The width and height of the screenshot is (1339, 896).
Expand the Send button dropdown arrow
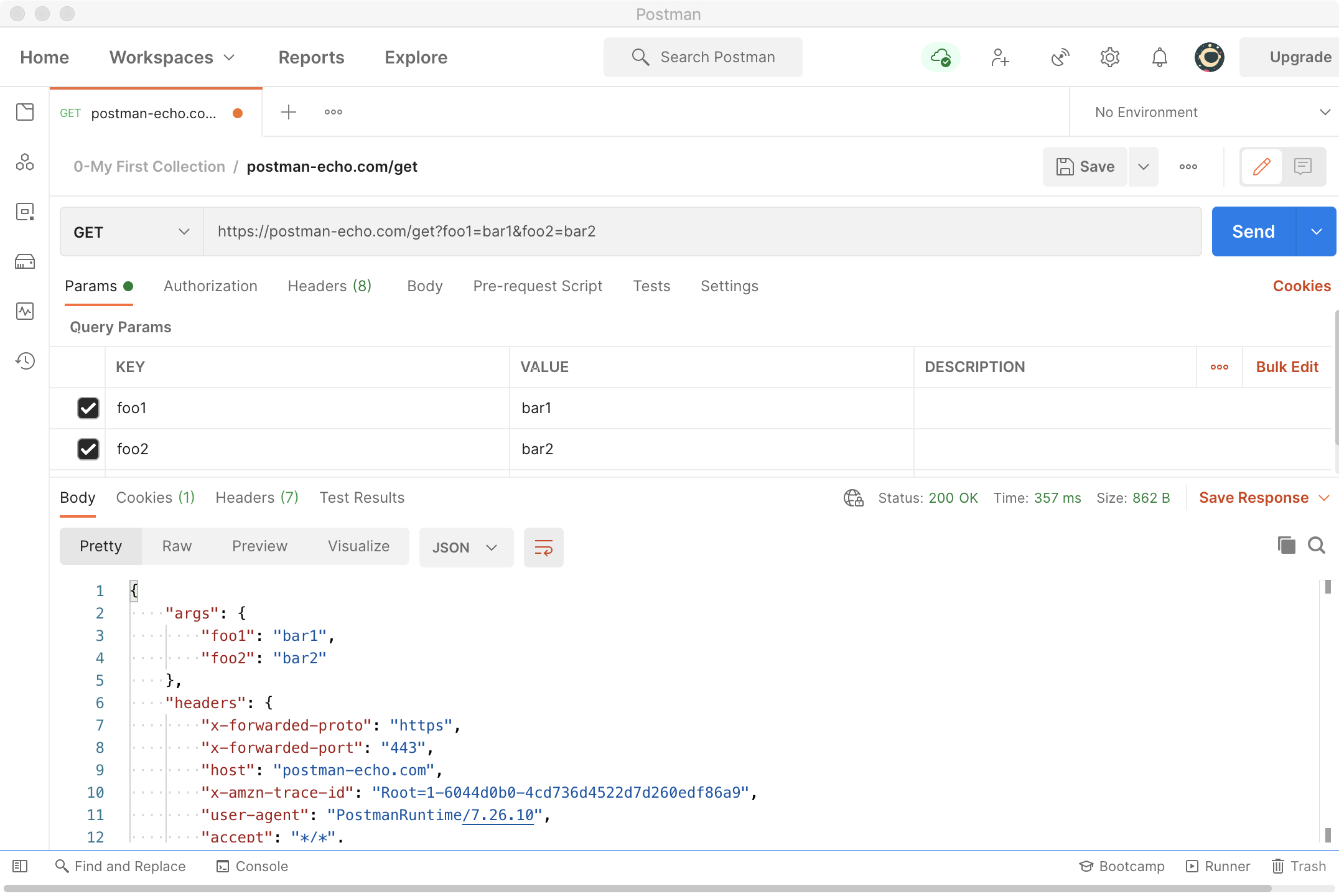click(1315, 231)
